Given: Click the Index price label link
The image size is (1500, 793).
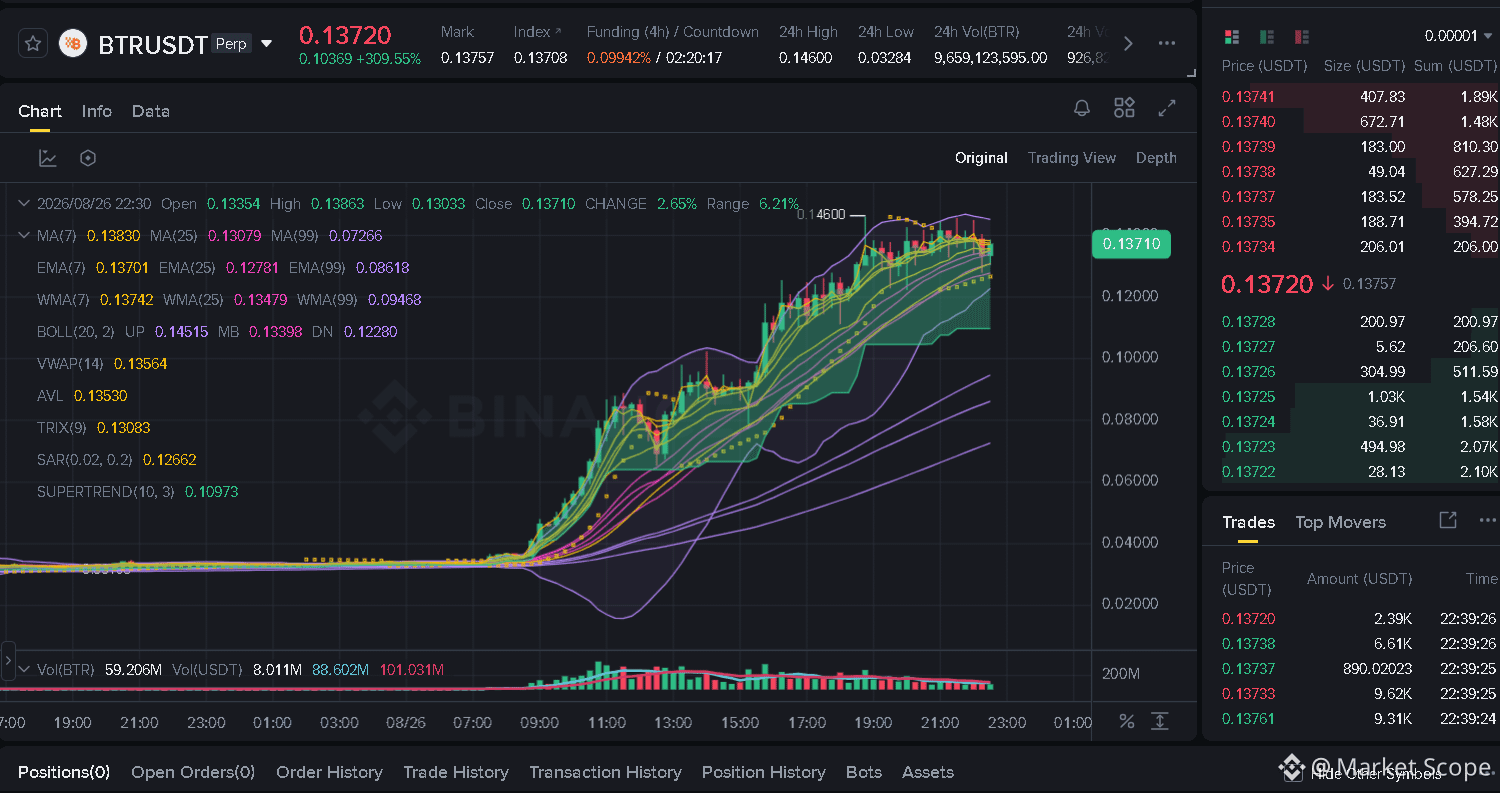Looking at the screenshot, I should coord(538,32).
